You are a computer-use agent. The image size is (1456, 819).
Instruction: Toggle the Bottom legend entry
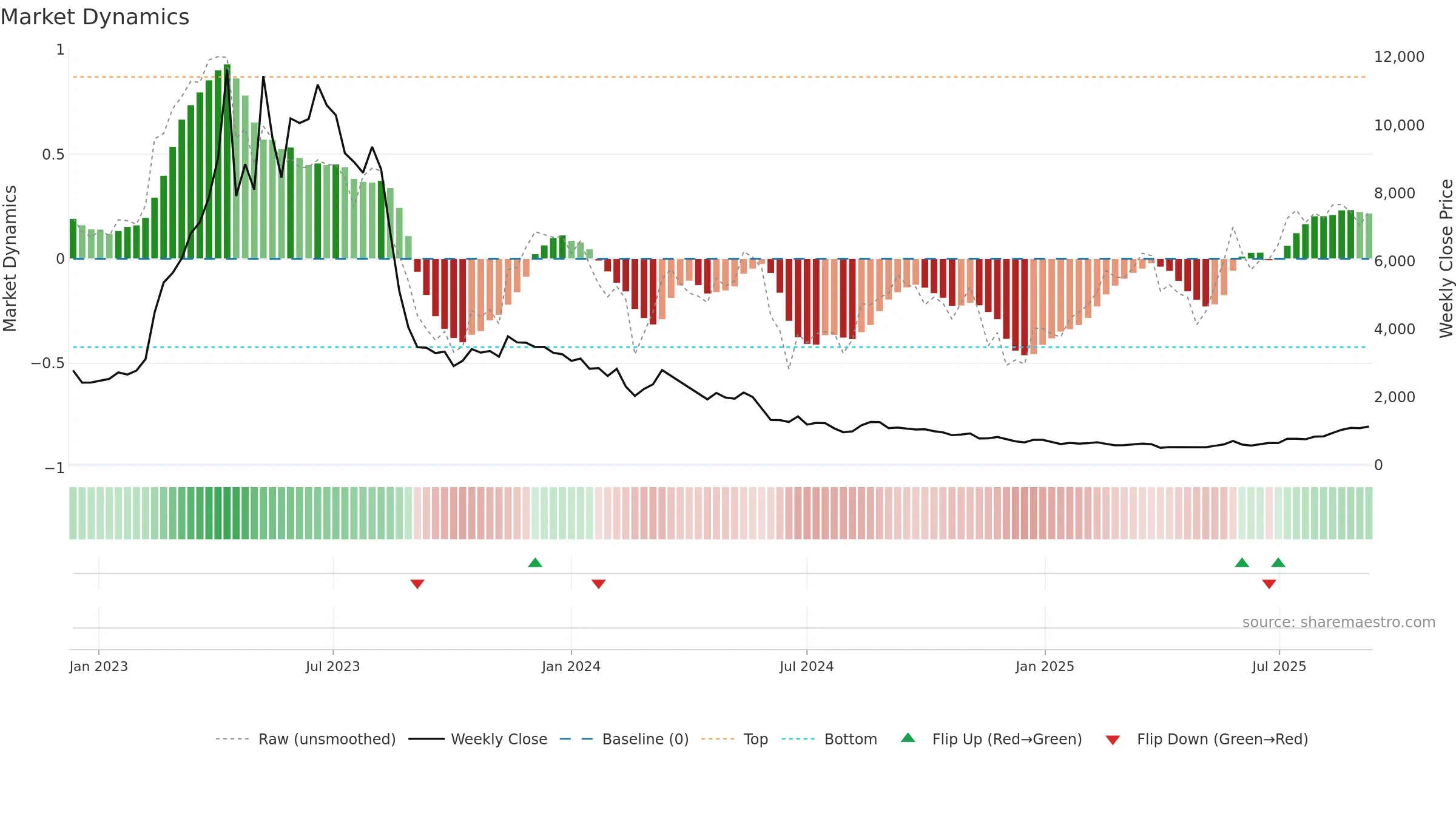[829, 739]
